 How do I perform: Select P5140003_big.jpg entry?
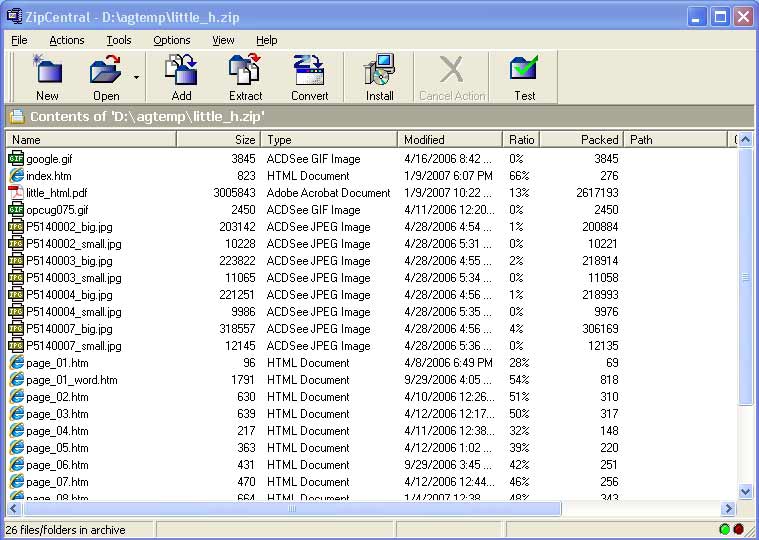tap(69, 261)
